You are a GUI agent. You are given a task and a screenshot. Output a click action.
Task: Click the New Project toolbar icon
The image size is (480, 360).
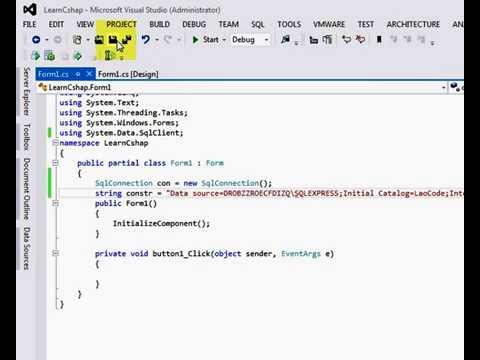(77, 40)
